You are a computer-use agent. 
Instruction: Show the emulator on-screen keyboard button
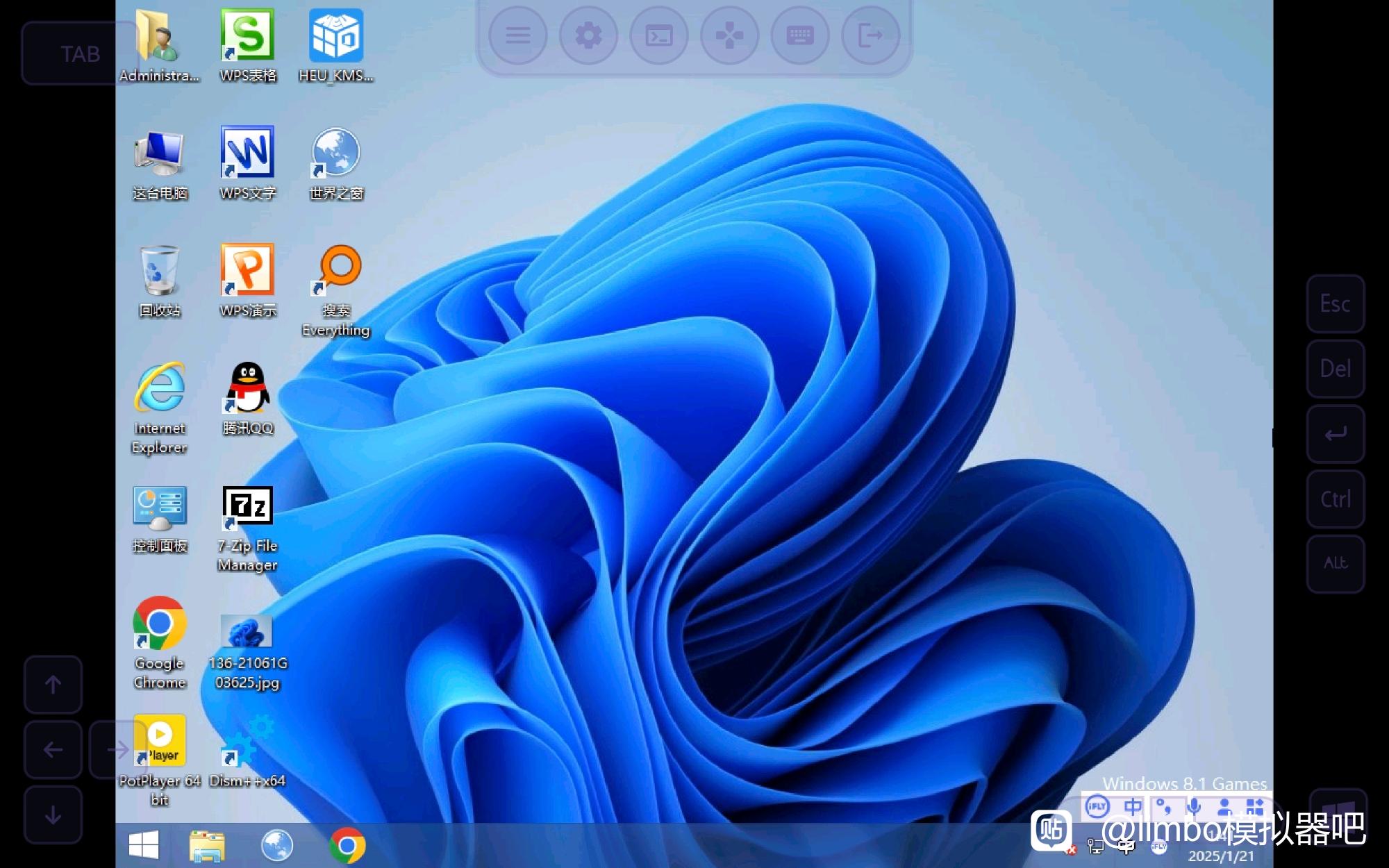pyautogui.click(x=800, y=35)
